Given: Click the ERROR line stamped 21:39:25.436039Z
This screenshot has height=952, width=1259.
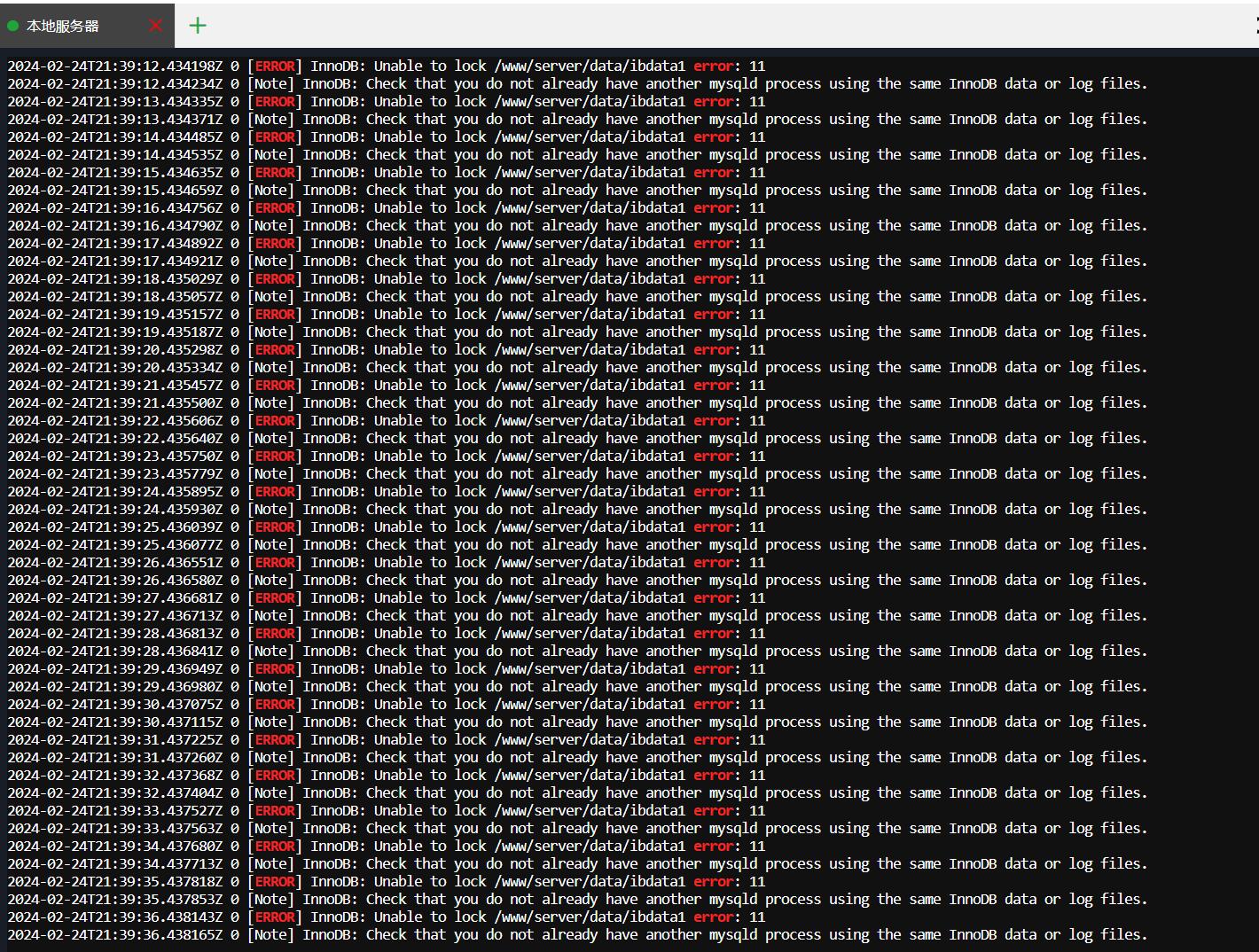Looking at the screenshot, I should (x=387, y=527).
